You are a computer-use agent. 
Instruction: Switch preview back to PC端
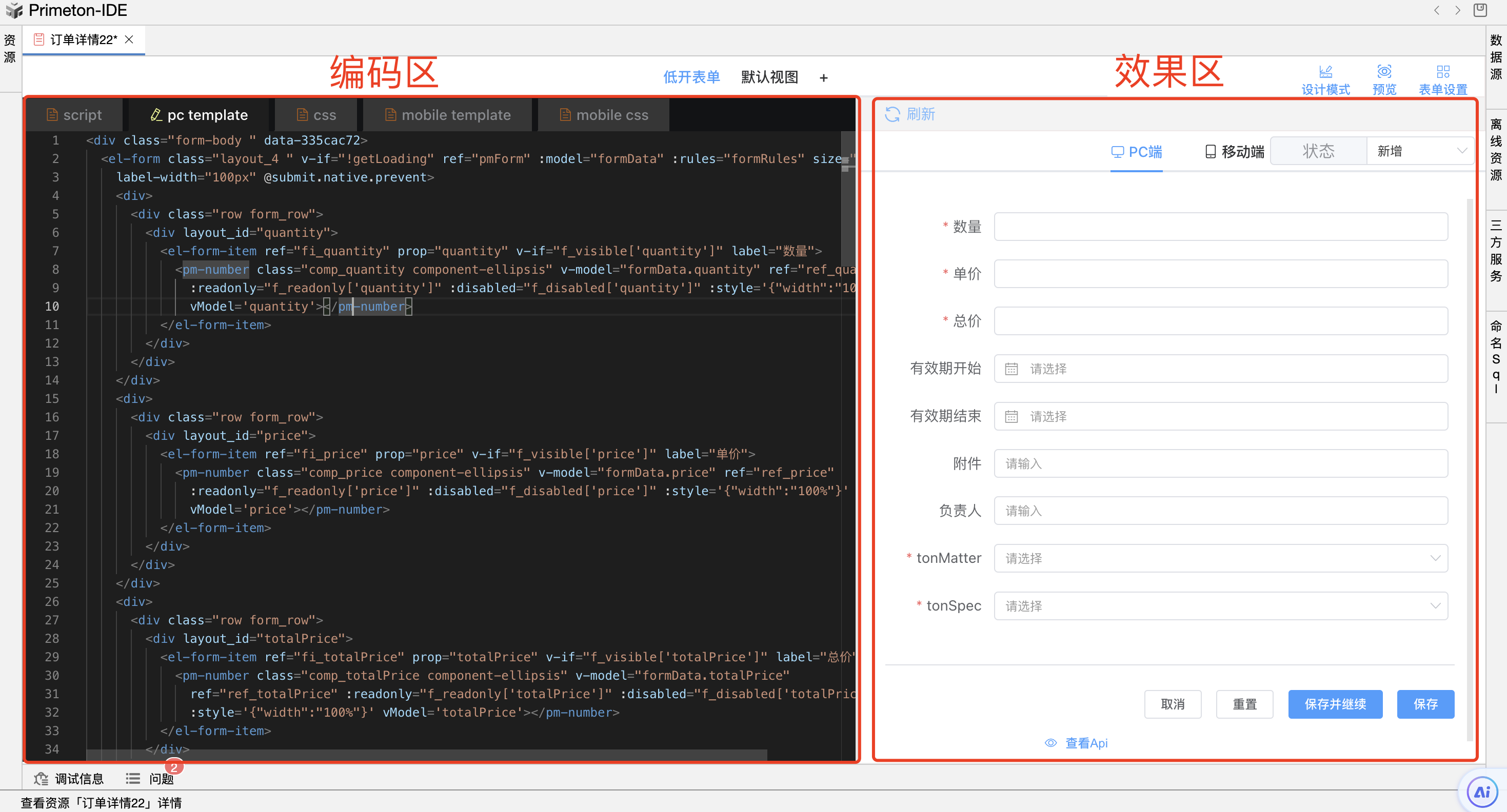point(1136,151)
